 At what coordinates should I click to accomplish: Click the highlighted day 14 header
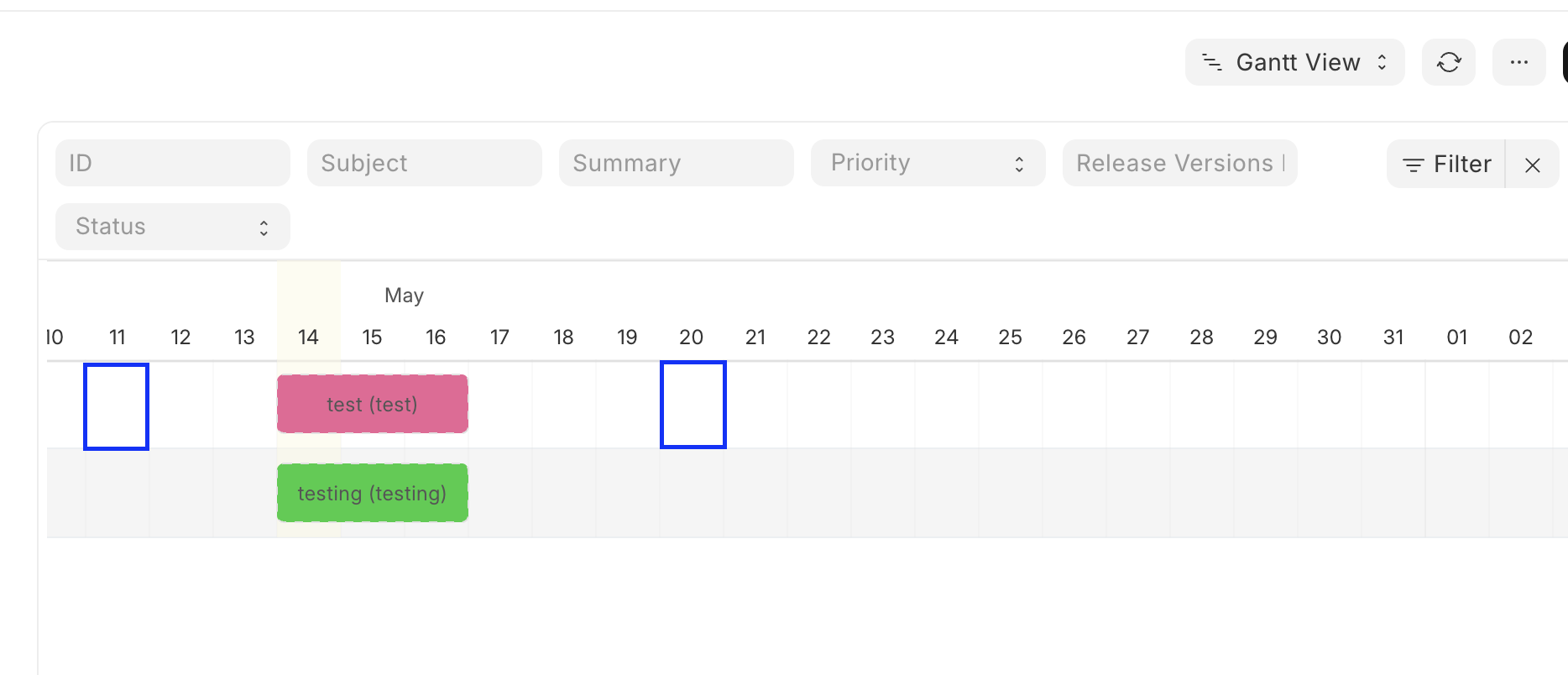click(x=308, y=337)
